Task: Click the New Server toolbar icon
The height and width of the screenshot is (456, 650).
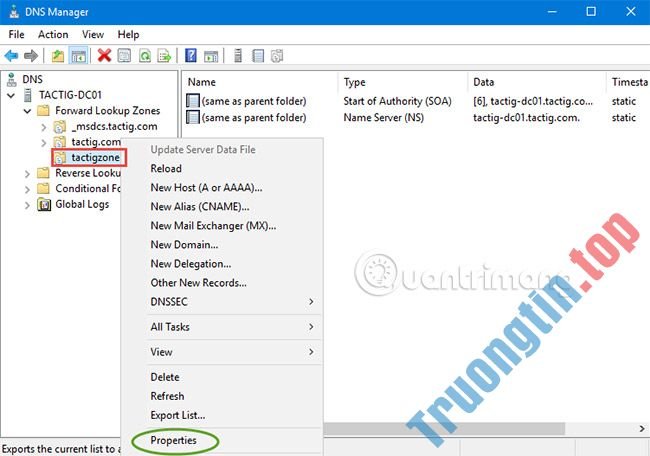Action: click(238, 56)
